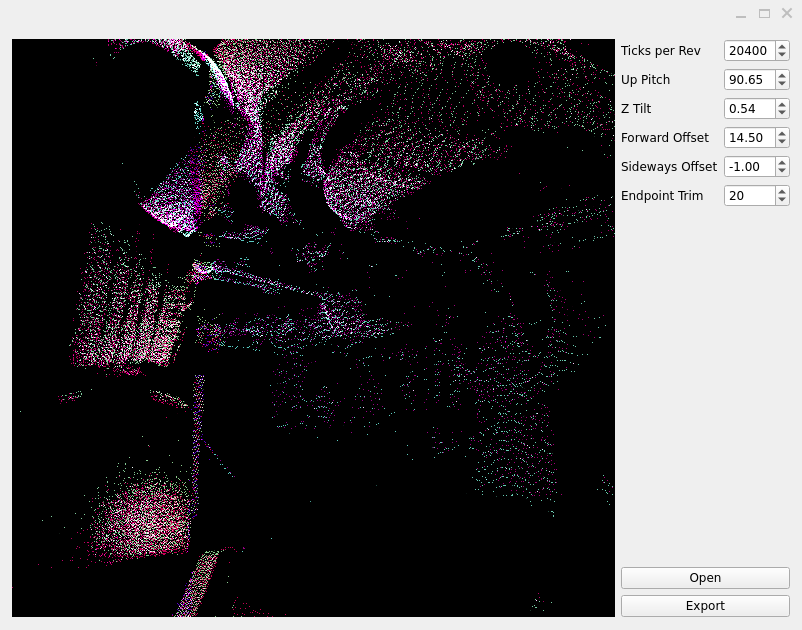Export the point cloud with Export button
The height and width of the screenshot is (630, 802).
tap(705, 606)
